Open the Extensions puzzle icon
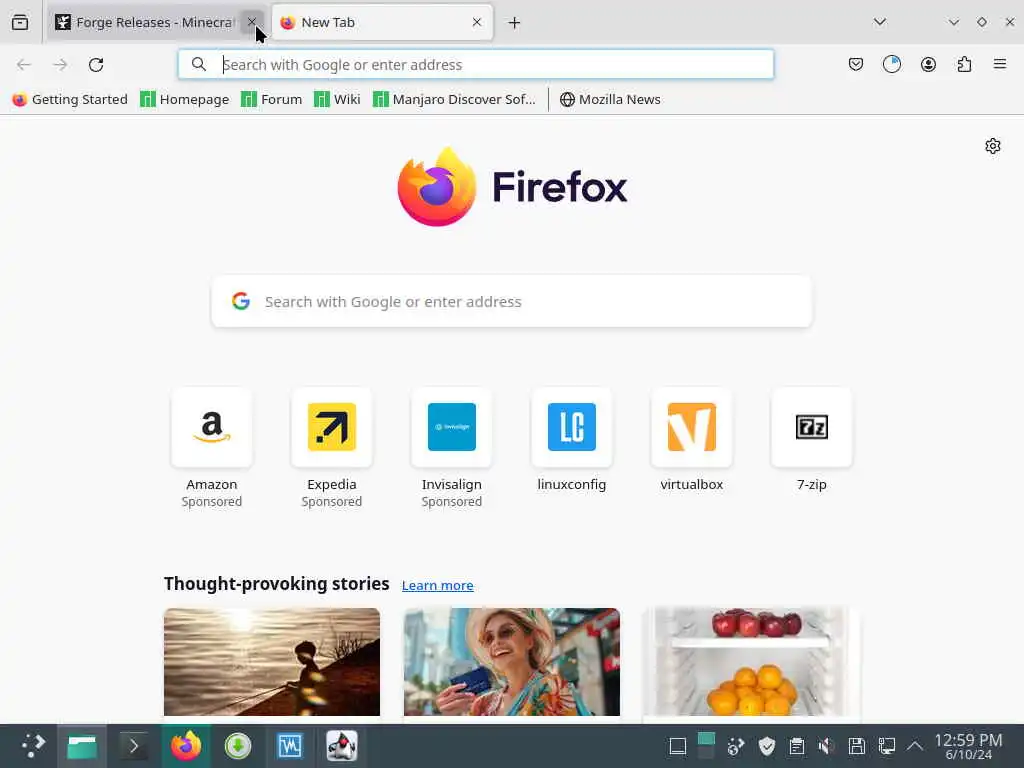 [x=964, y=64]
